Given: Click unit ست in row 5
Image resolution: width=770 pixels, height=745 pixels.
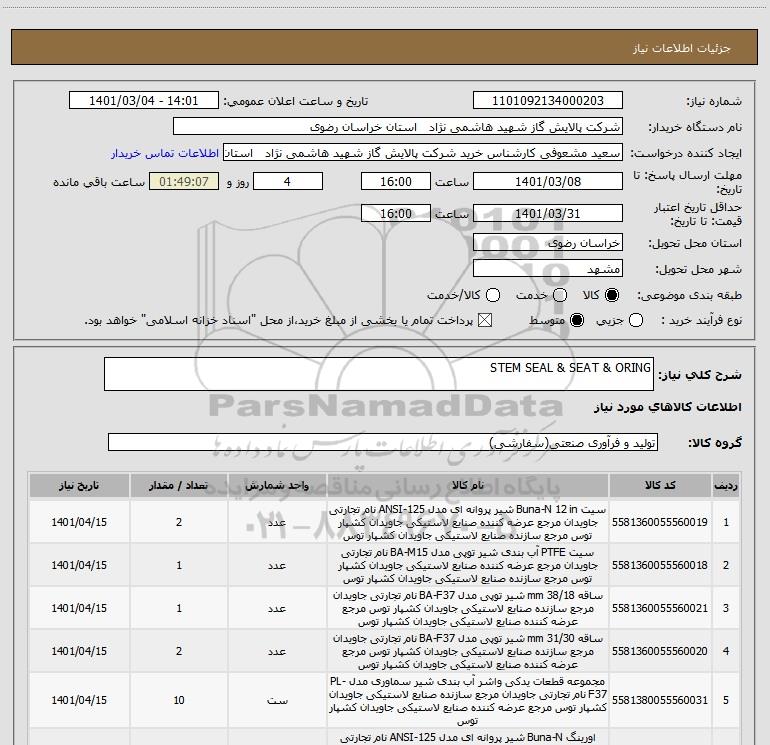Looking at the screenshot, I should pyautogui.click(x=277, y=701).
